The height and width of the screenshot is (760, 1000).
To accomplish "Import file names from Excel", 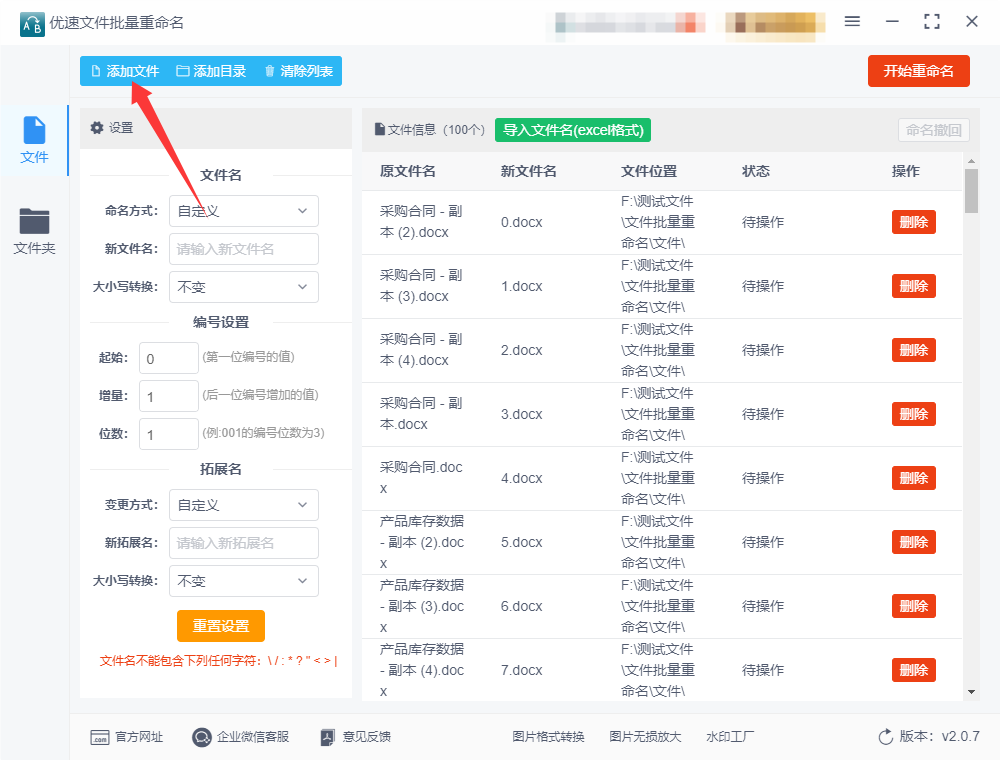I will tap(573, 130).
